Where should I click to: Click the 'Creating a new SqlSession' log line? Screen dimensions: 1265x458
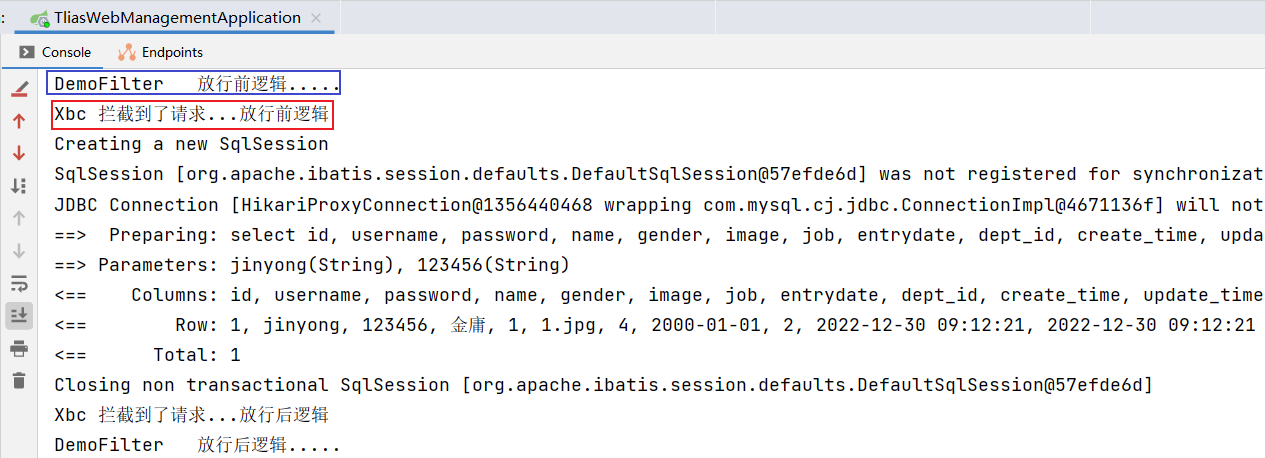point(191,144)
